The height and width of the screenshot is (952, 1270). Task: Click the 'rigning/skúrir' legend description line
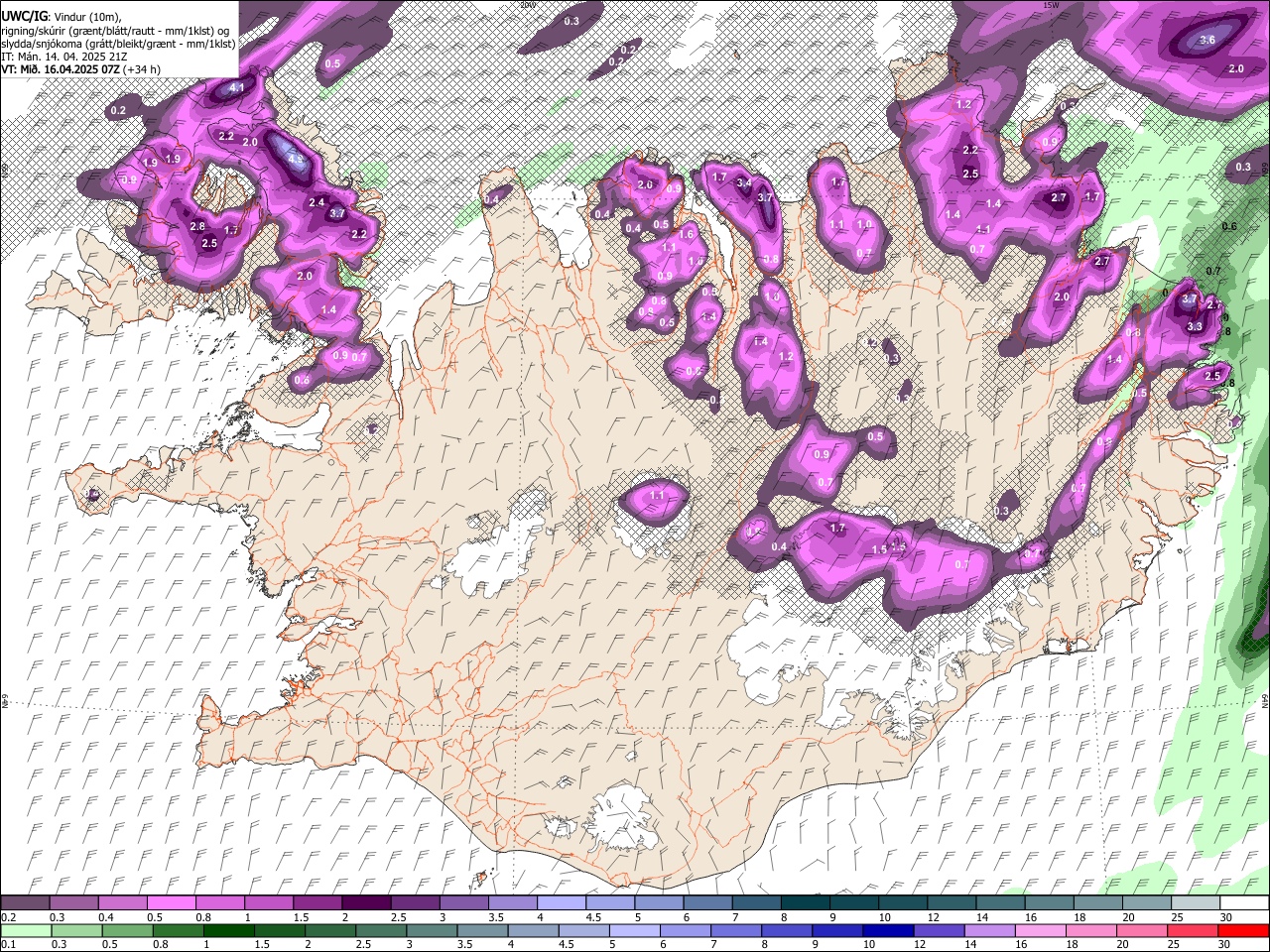click(x=116, y=31)
